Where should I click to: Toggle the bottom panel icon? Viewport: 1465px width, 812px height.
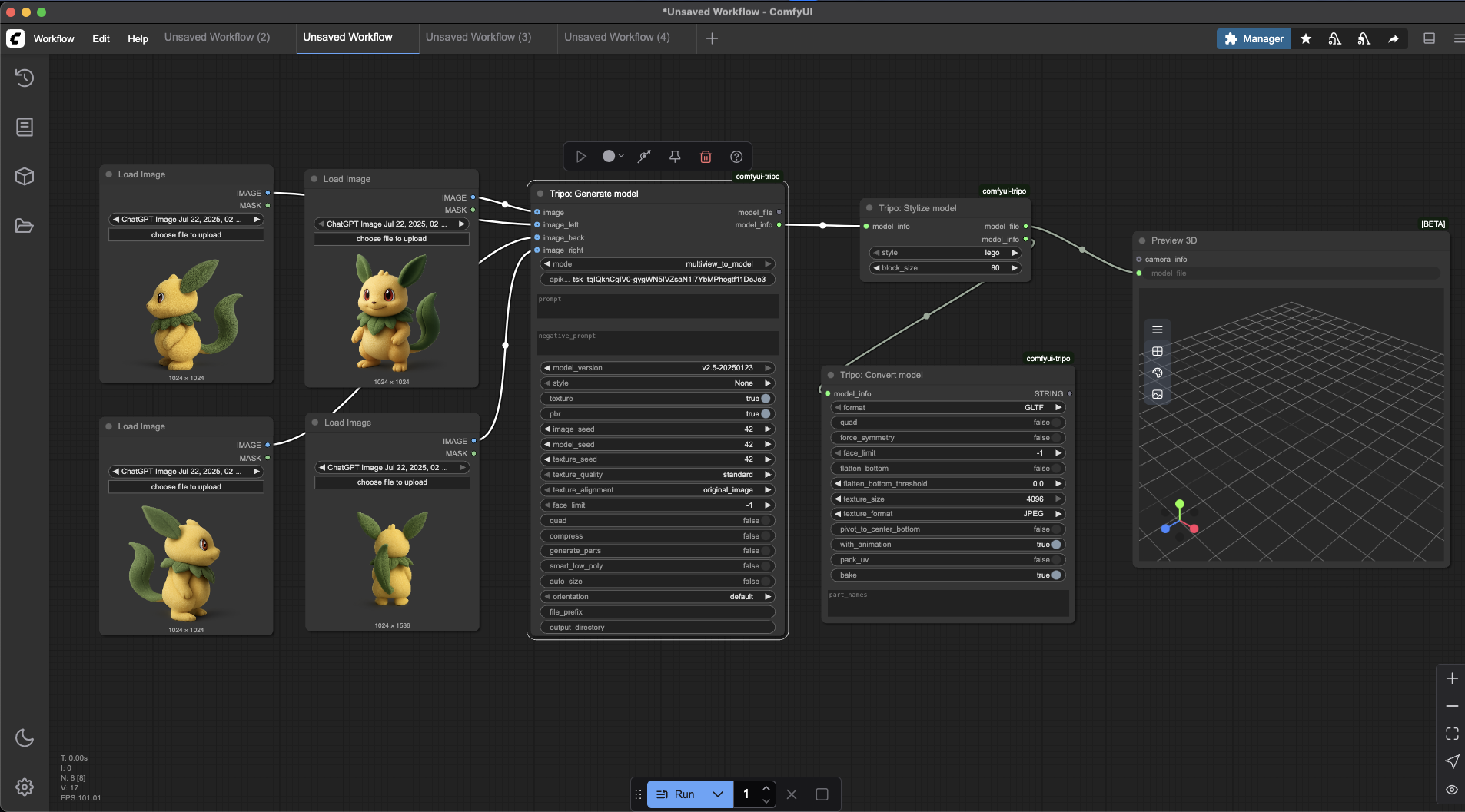1430,38
